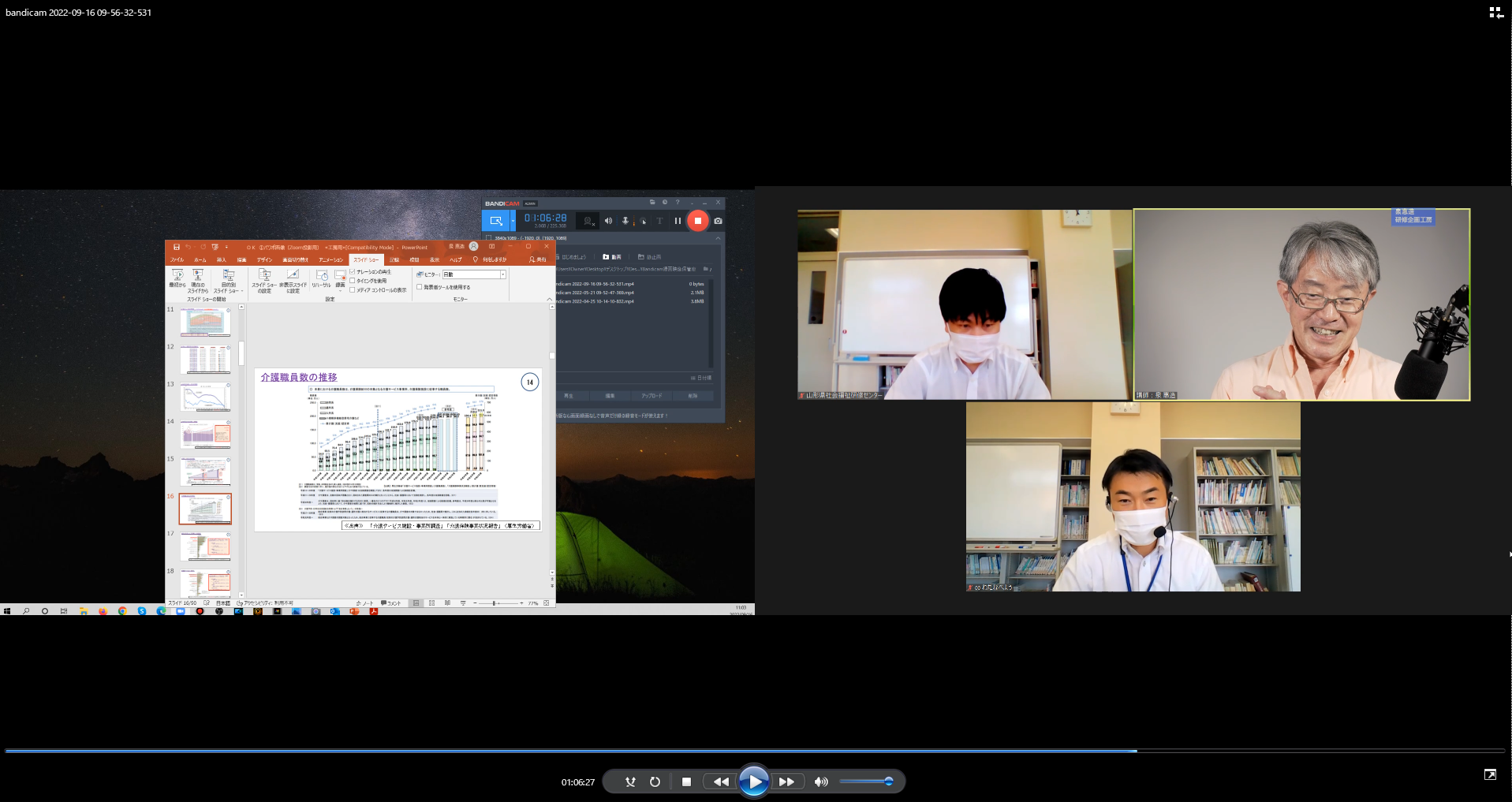
Task: Click Bandicam mouse cursor effects icon
Action: (643, 221)
